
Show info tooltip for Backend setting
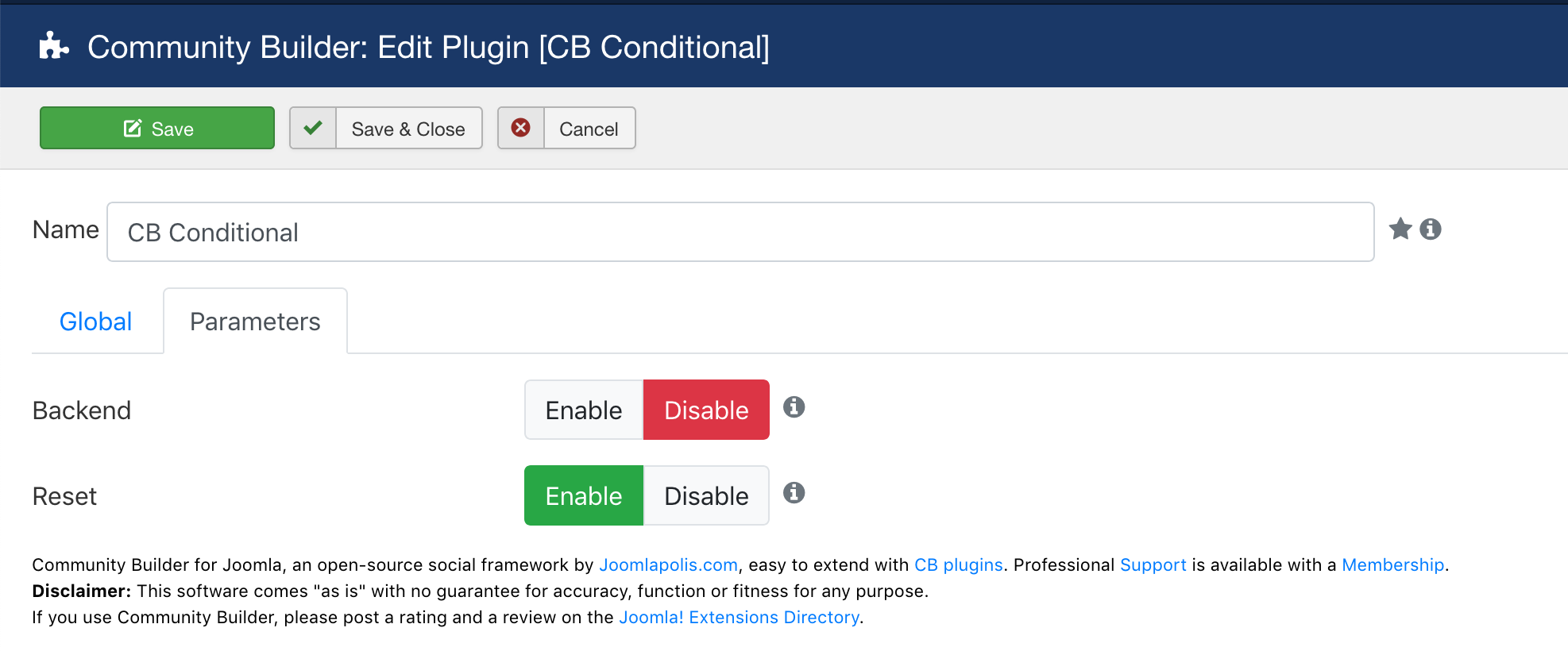[794, 407]
